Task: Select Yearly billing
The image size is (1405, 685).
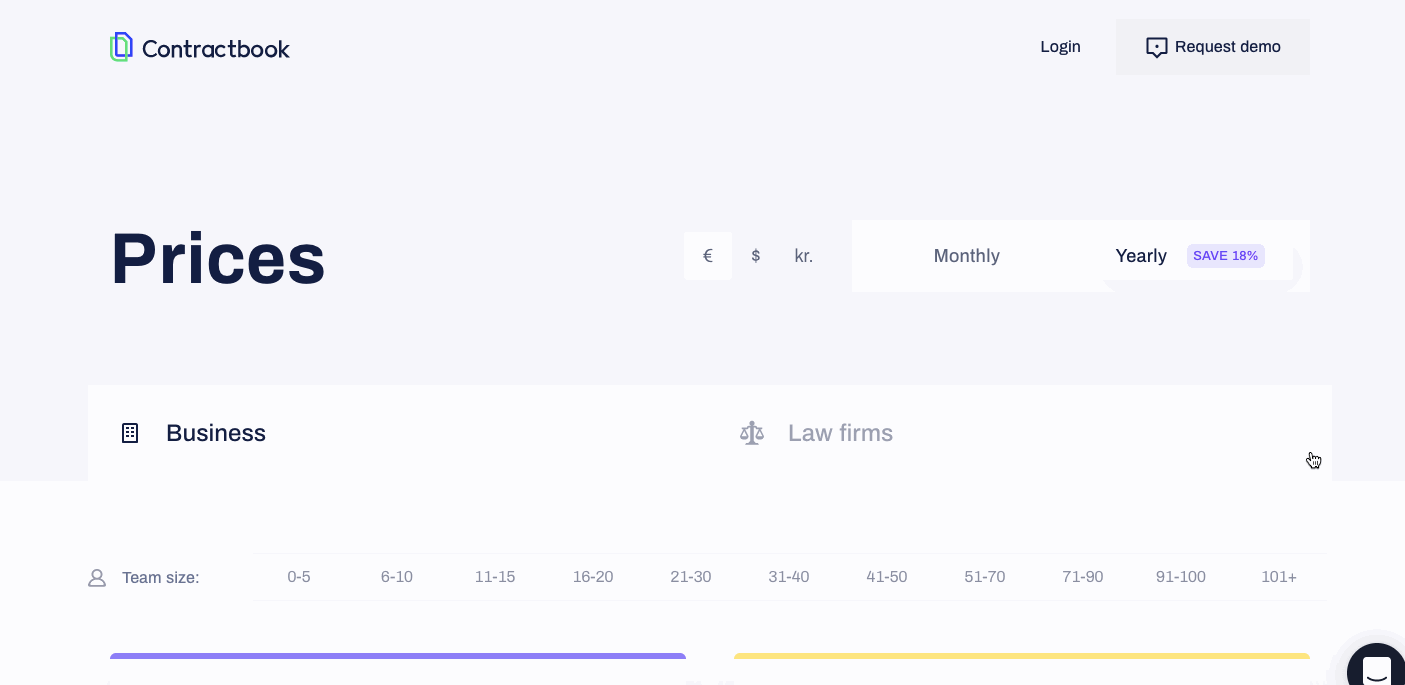Action: (x=1141, y=256)
